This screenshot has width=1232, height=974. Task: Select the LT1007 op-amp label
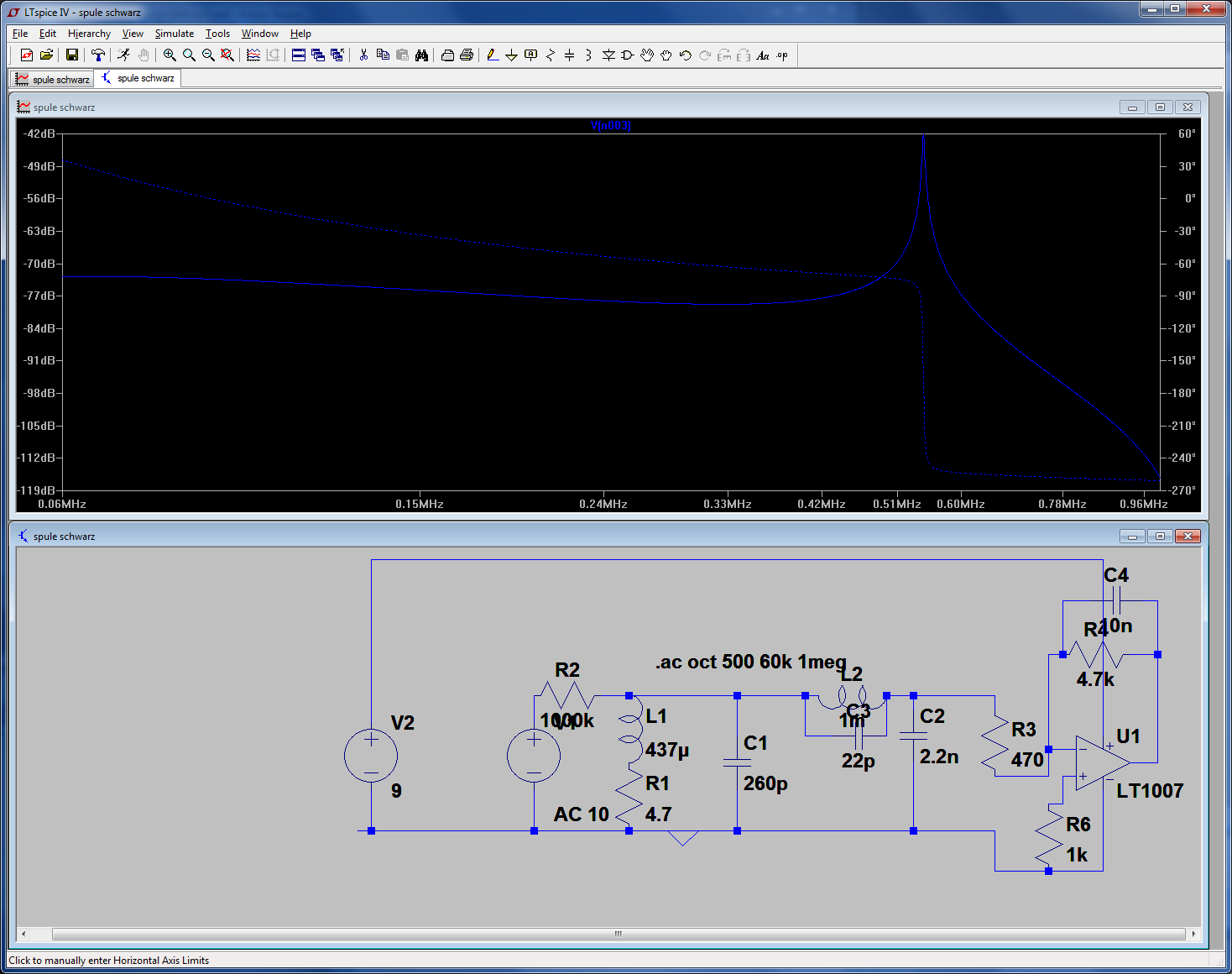[x=1150, y=790]
